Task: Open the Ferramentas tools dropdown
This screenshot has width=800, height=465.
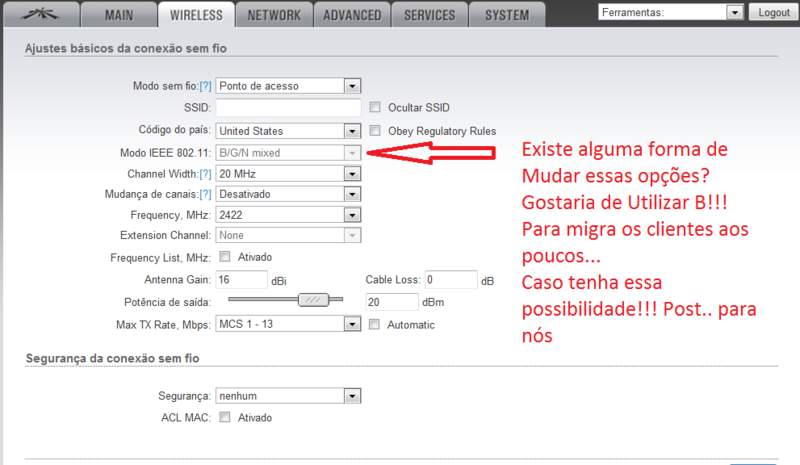Action: [x=670, y=12]
